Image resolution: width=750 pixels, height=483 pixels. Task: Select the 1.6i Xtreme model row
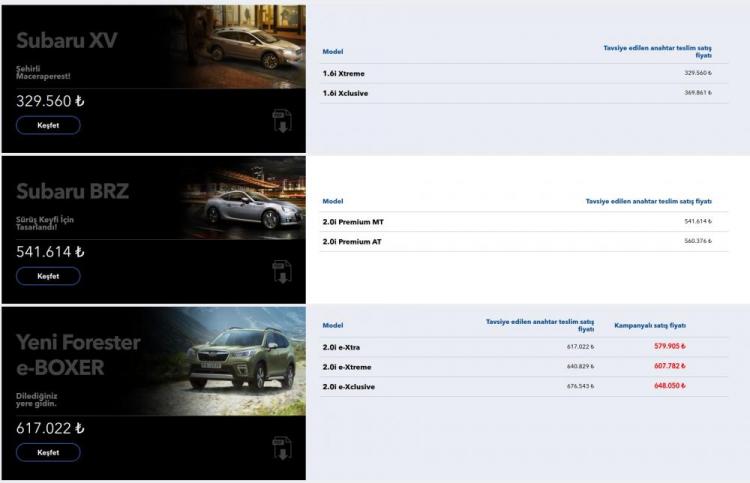coord(344,73)
